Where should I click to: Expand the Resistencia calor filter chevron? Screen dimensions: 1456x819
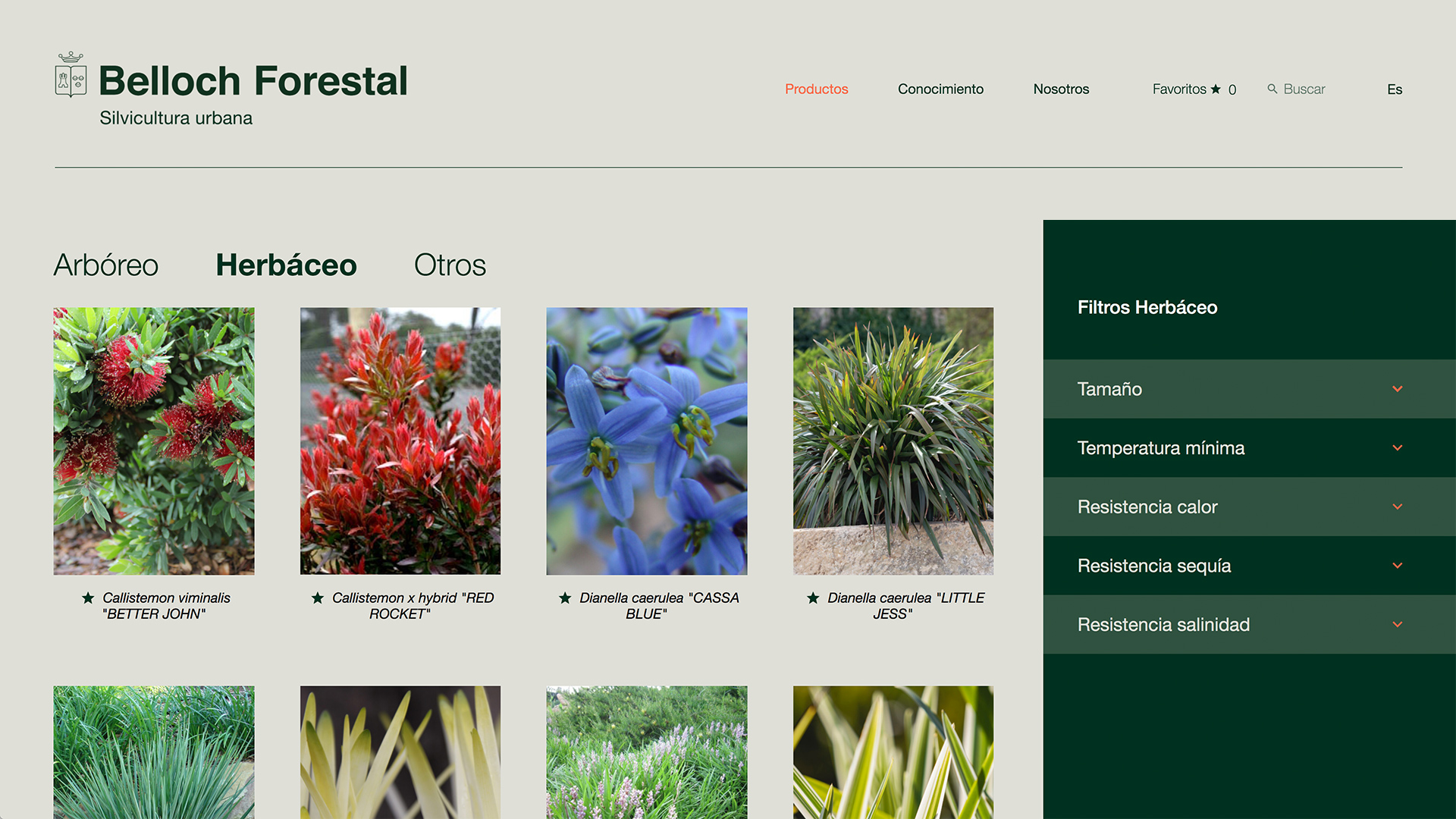click(1398, 507)
